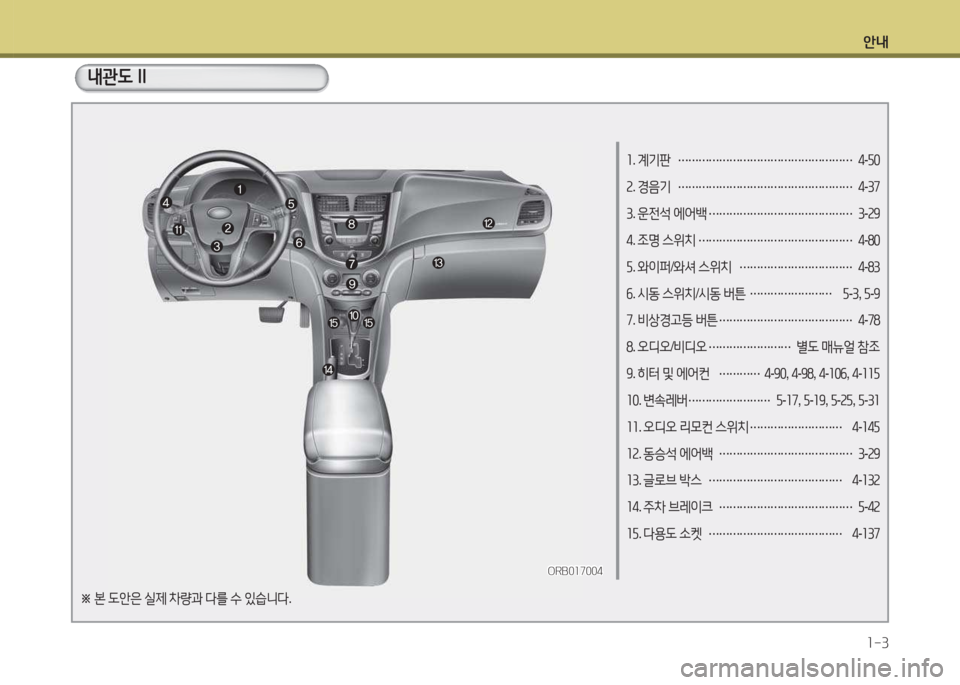Click page reference 4-145
The image size is (960, 685).
(x=866, y=427)
